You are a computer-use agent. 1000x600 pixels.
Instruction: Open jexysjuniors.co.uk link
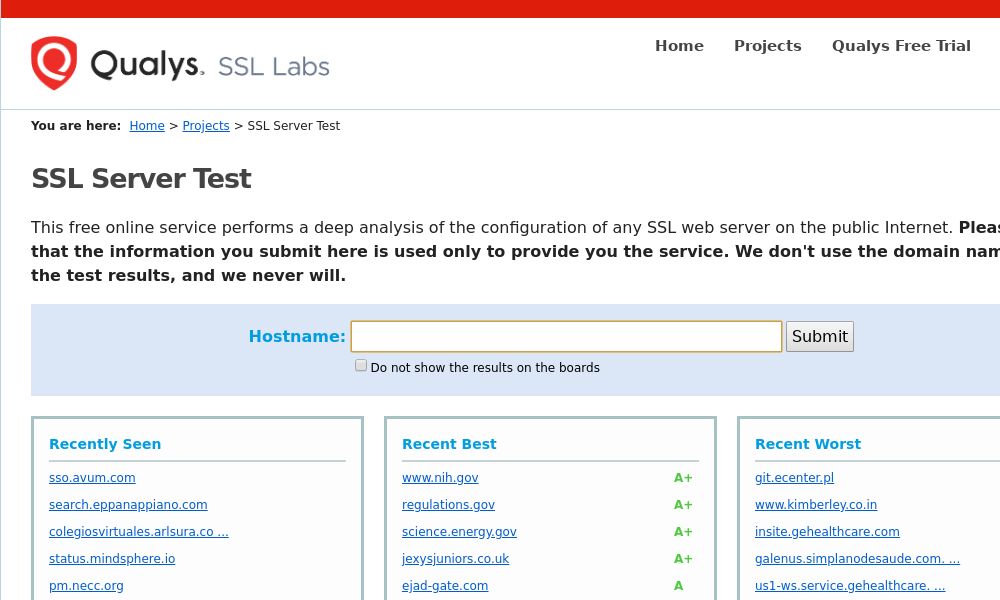[x=455, y=559]
